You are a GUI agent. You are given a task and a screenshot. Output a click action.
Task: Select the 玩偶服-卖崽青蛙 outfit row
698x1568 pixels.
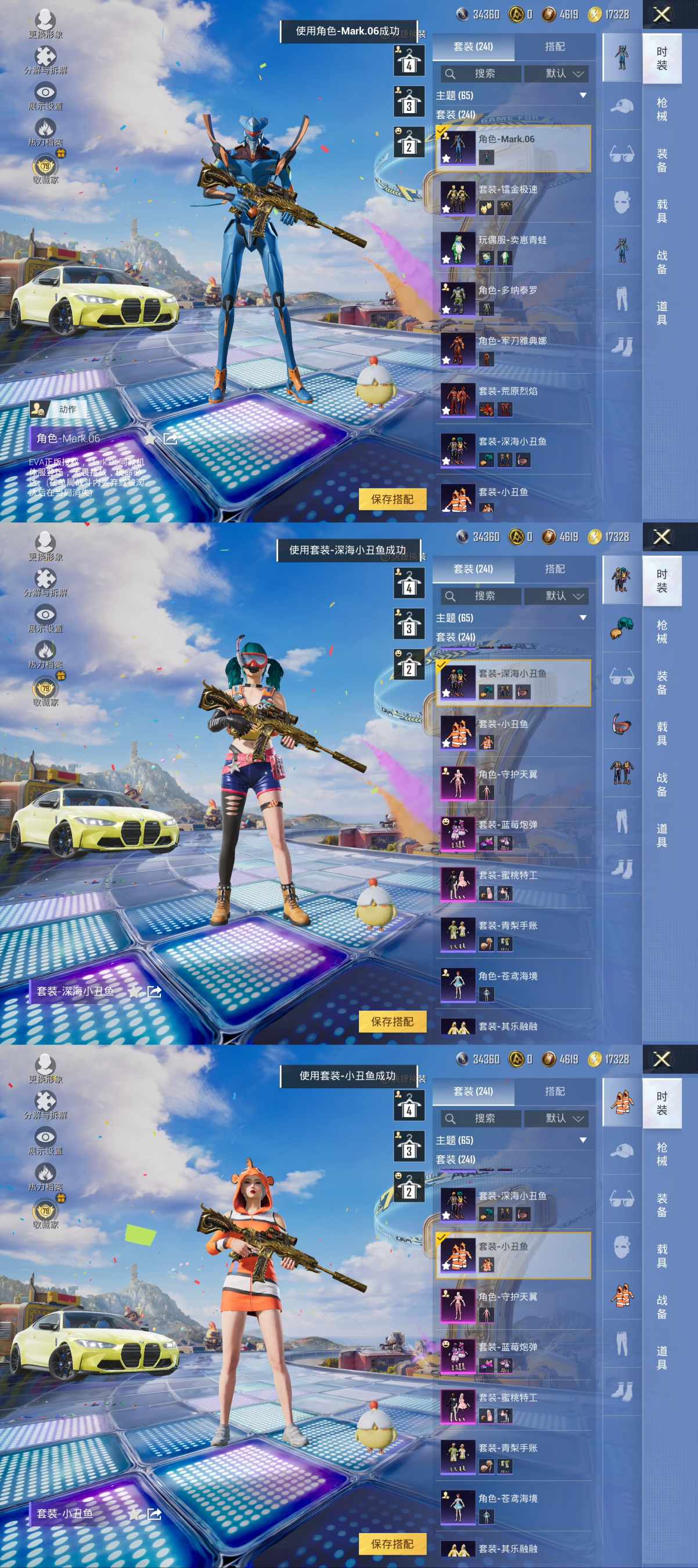pos(513,249)
